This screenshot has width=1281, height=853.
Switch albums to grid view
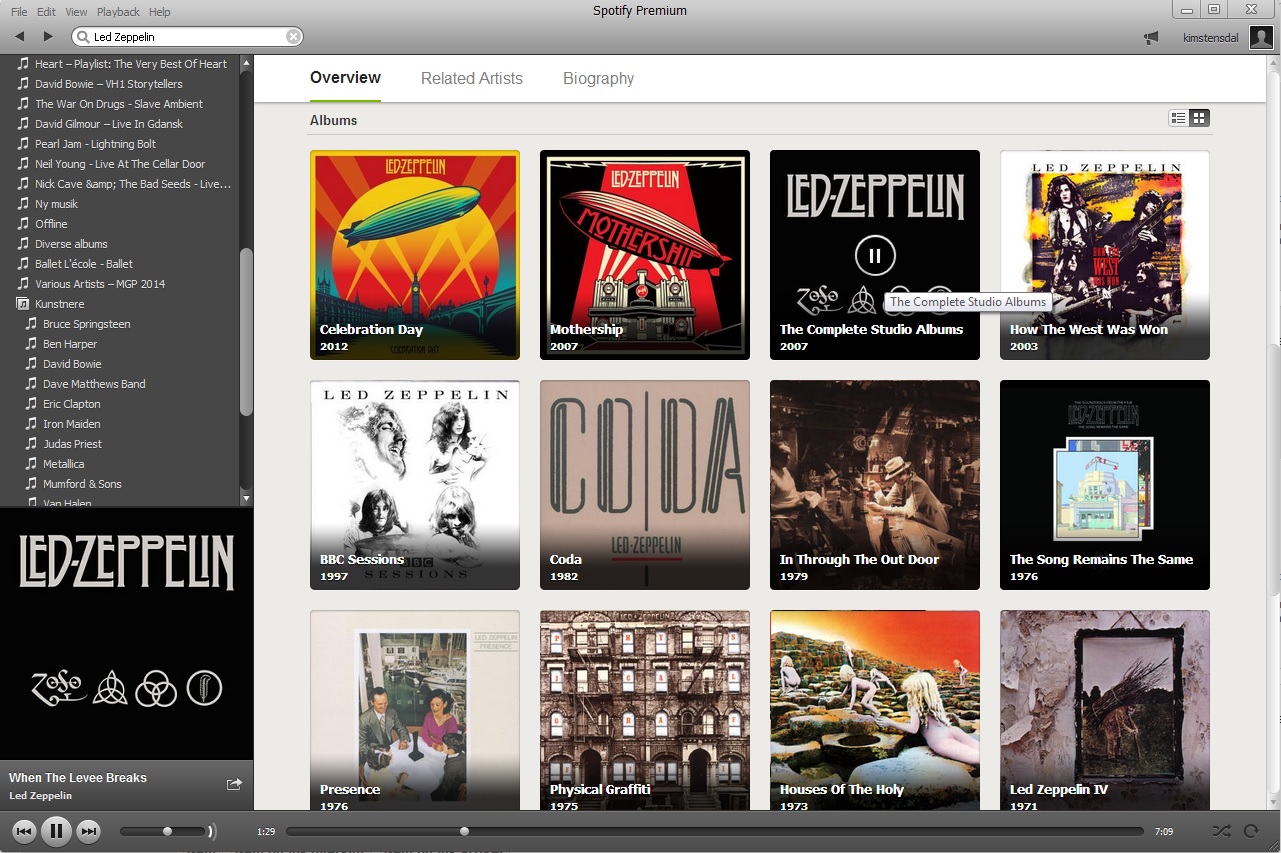pyautogui.click(x=1199, y=118)
